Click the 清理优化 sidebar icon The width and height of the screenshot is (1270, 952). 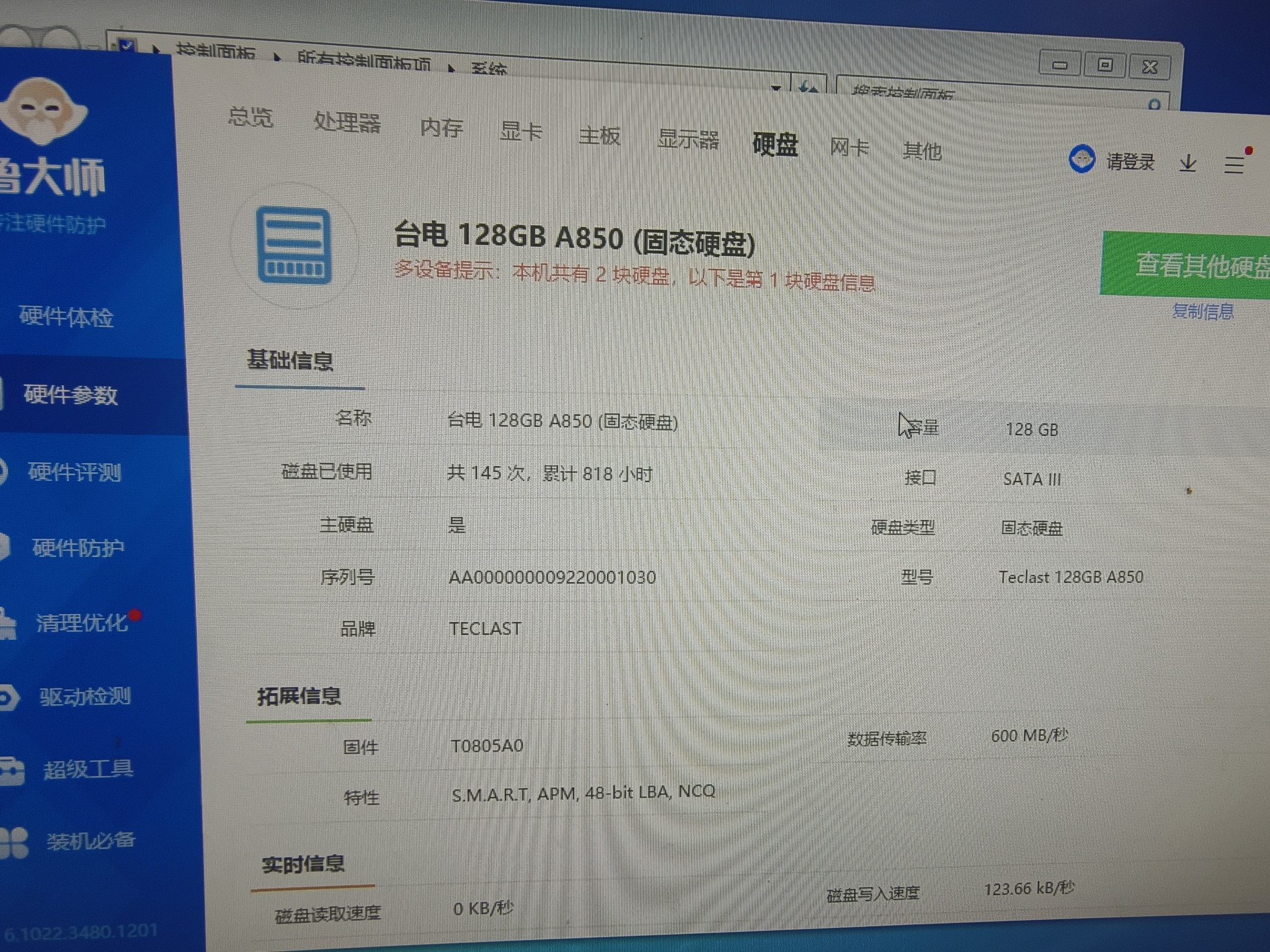[x=7, y=624]
